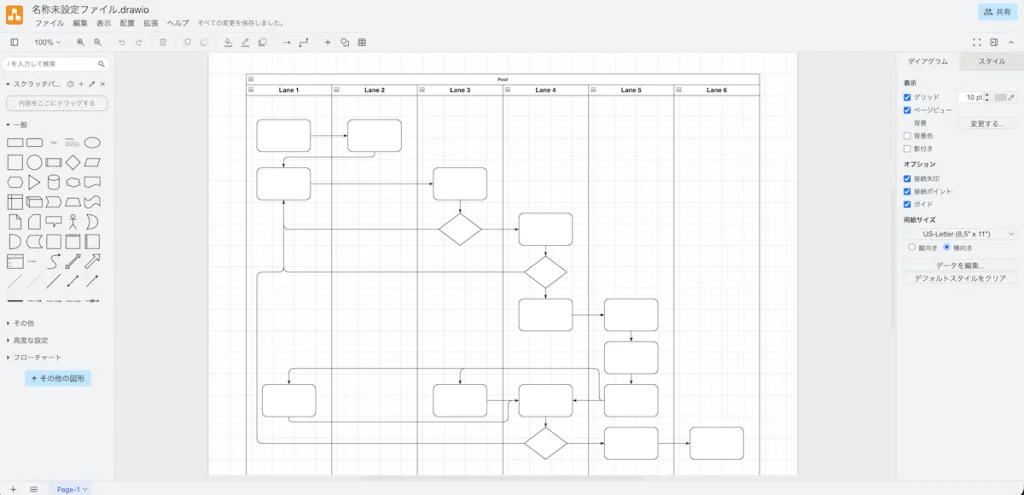Toggle the format panel icon
1024x495 pixels.
tap(994, 42)
